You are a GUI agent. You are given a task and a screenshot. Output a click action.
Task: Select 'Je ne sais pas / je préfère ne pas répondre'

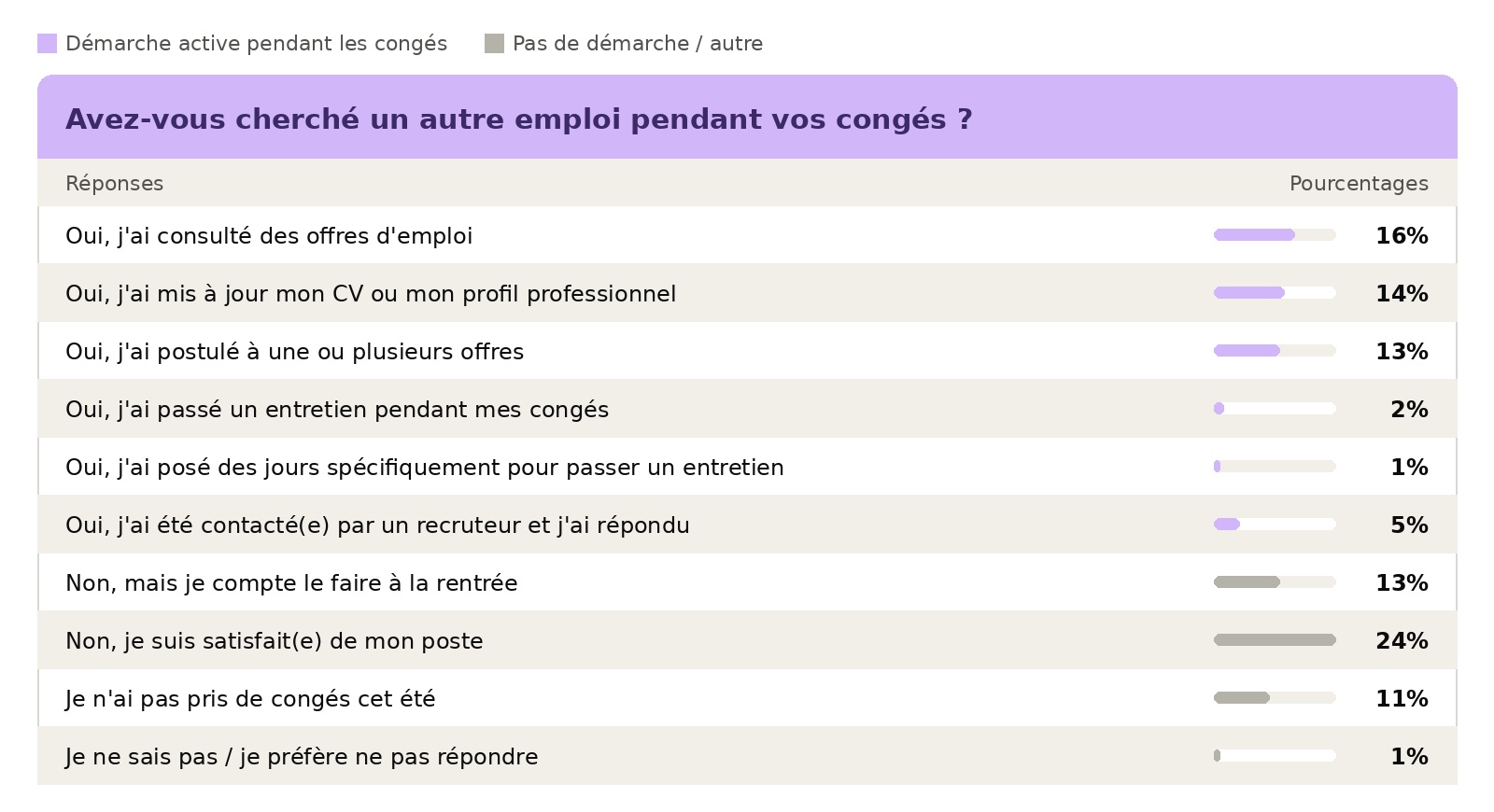[x=747, y=756]
